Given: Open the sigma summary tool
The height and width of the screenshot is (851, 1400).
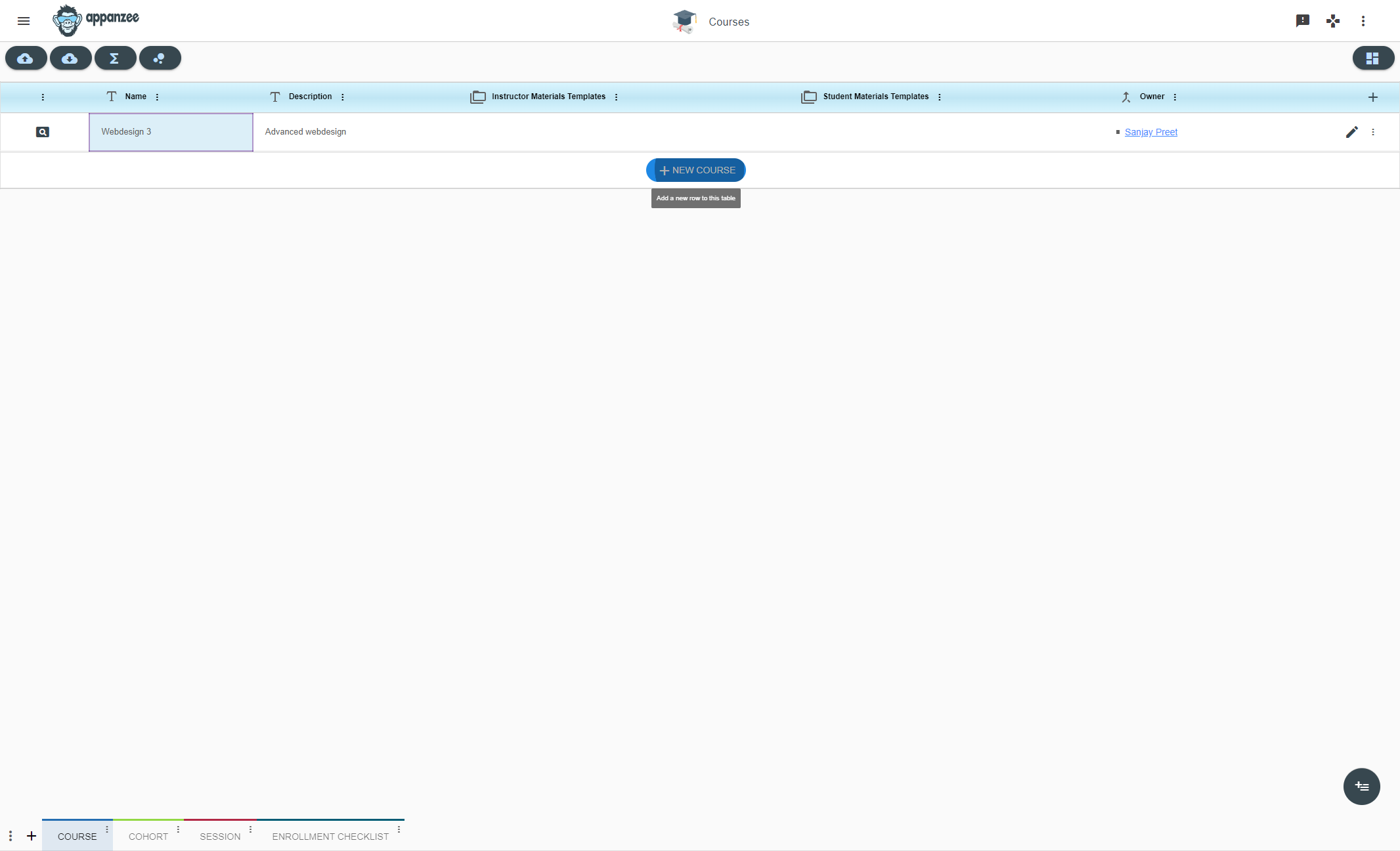Looking at the screenshot, I should (115, 58).
